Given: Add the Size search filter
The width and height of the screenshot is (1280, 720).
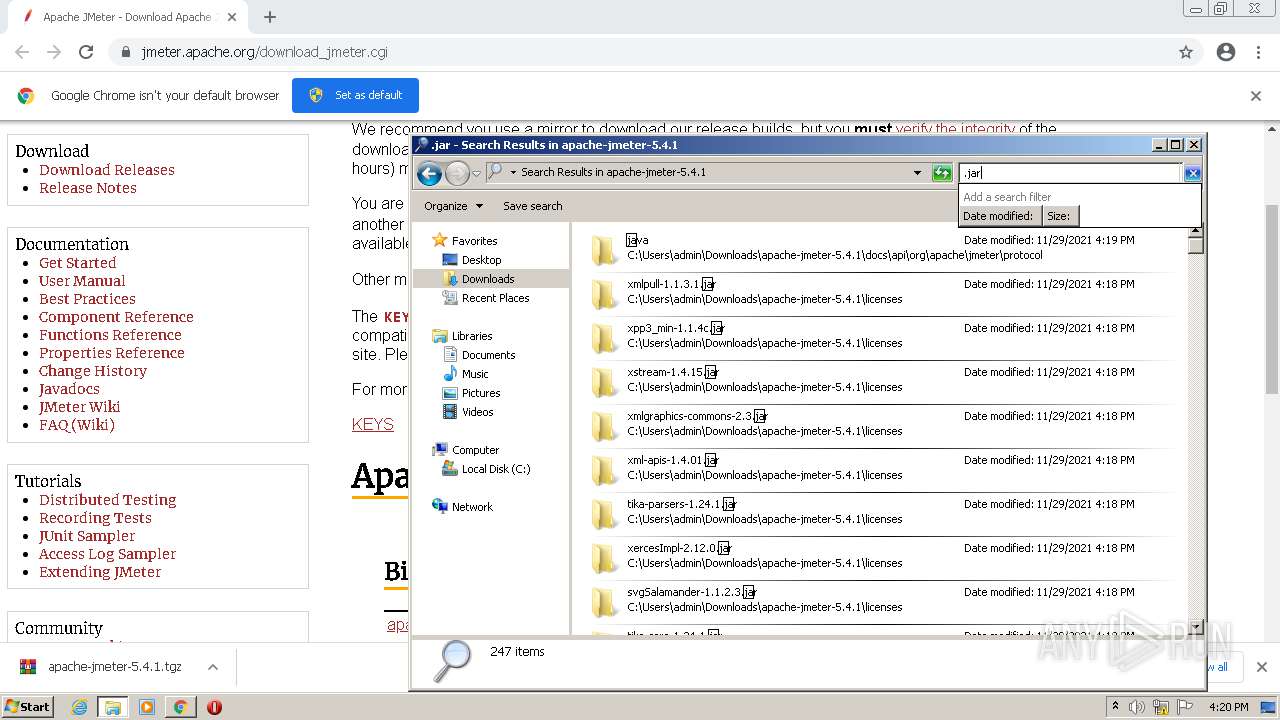Looking at the screenshot, I should click(1059, 216).
